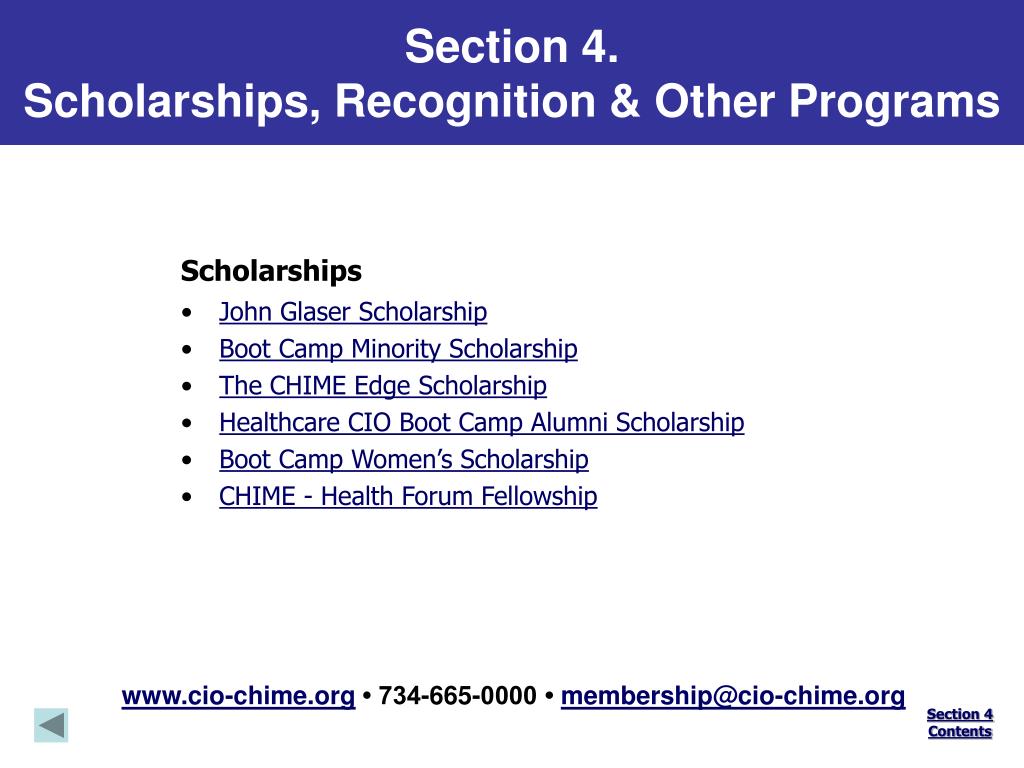Click the bullet beside Boot Camp Women's Scholarship
The width and height of the screenshot is (1024, 768).
coord(187,460)
